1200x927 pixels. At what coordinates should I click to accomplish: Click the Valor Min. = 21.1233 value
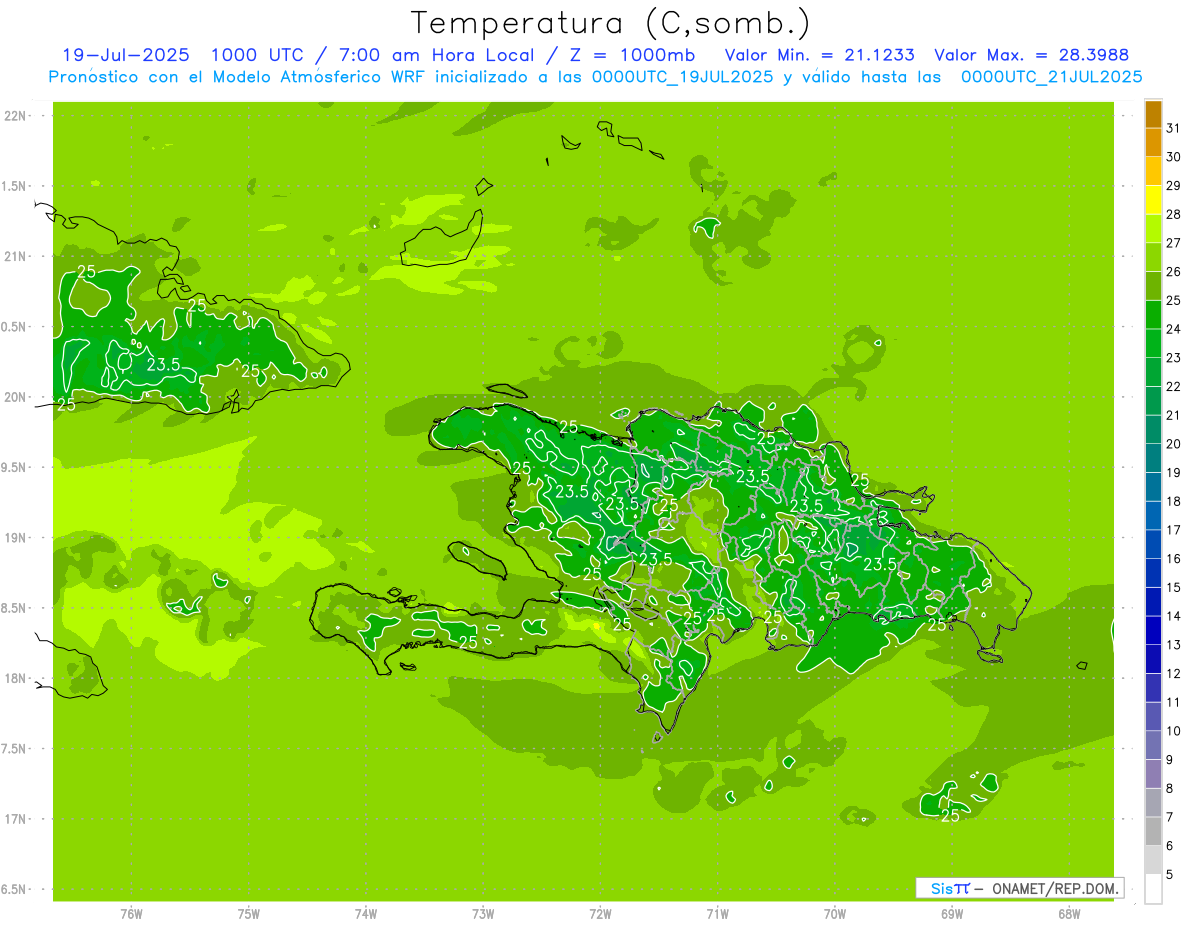pyautogui.click(x=819, y=55)
